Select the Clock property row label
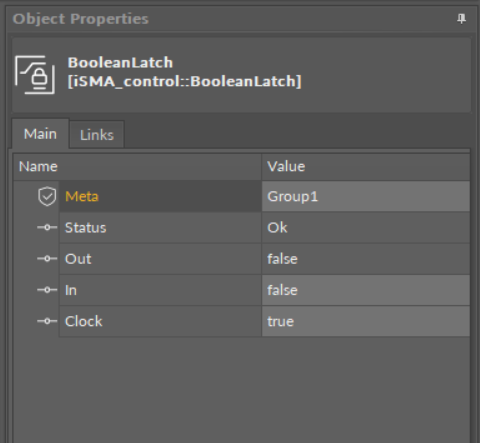This screenshot has height=443, width=480. [84, 321]
